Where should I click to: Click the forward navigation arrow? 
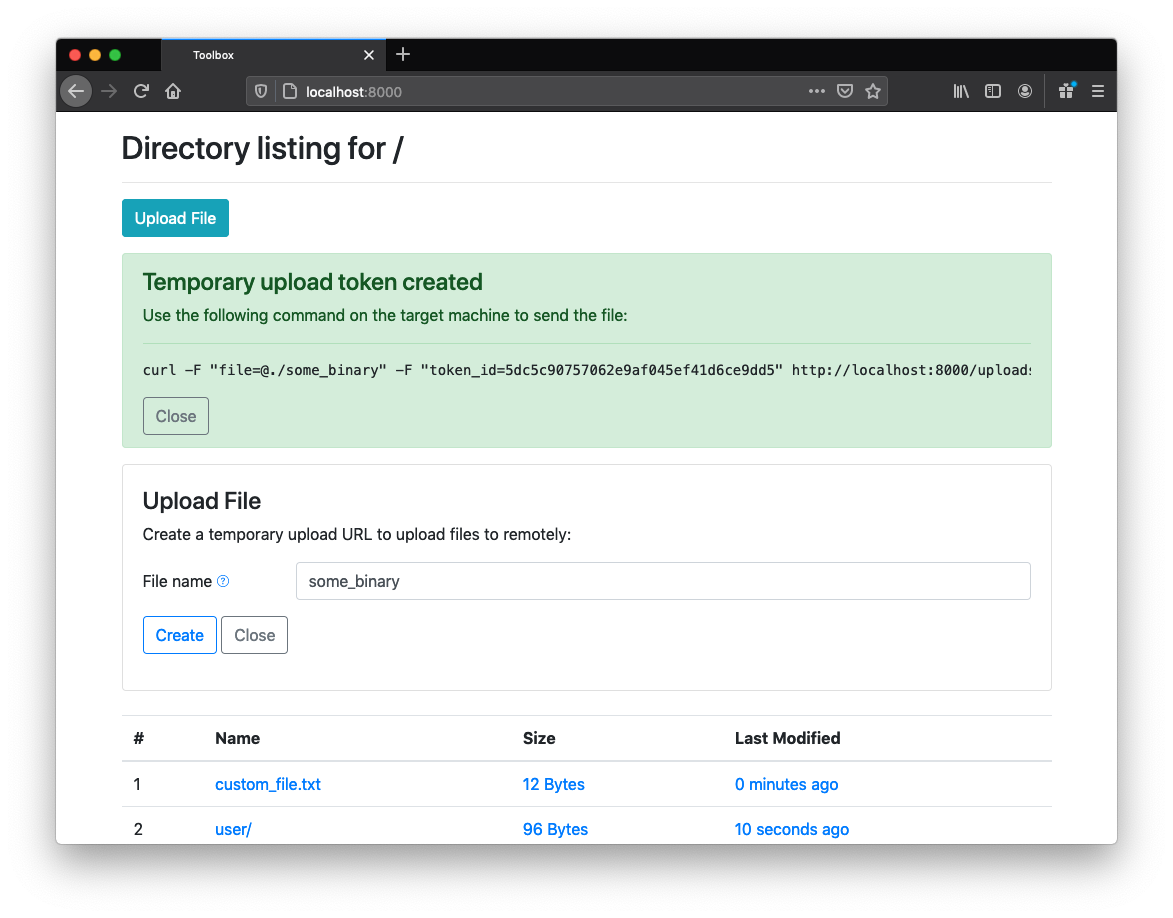point(109,91)
